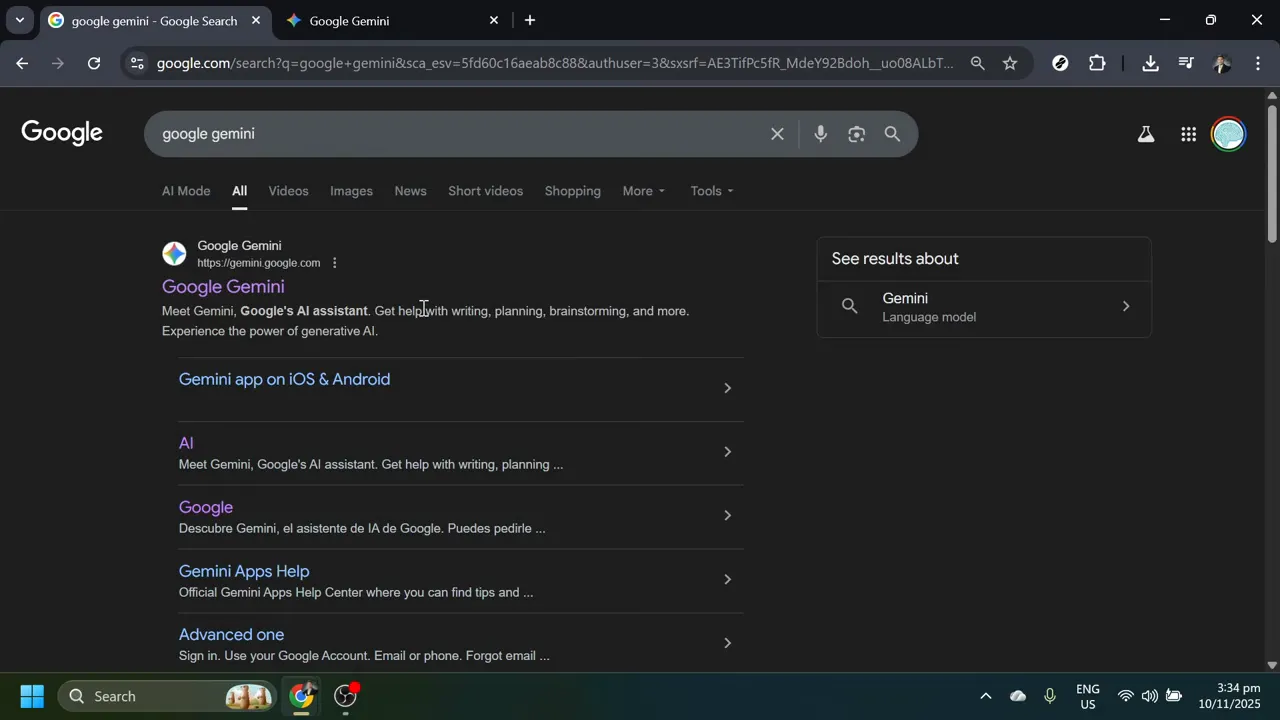Close the google gemini search tab

pos(256,20)
